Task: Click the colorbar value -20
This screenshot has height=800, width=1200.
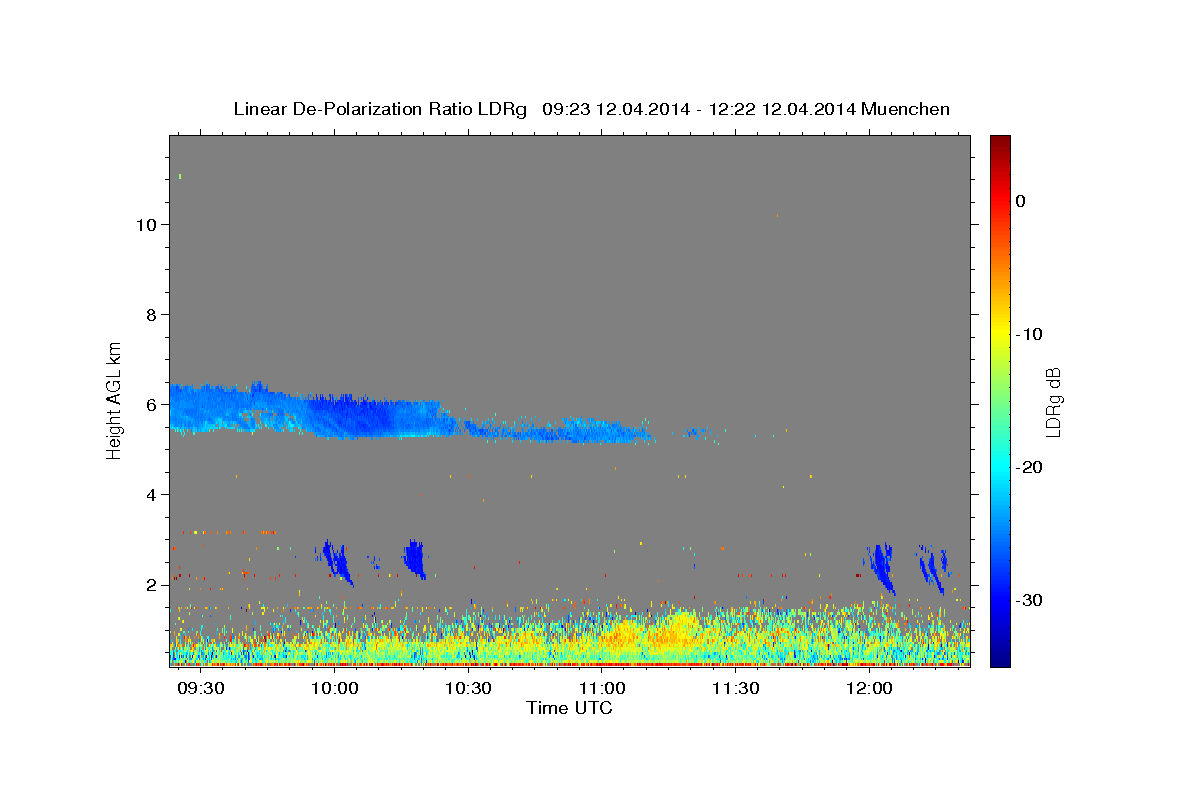Action: (x=1030, y=467)
